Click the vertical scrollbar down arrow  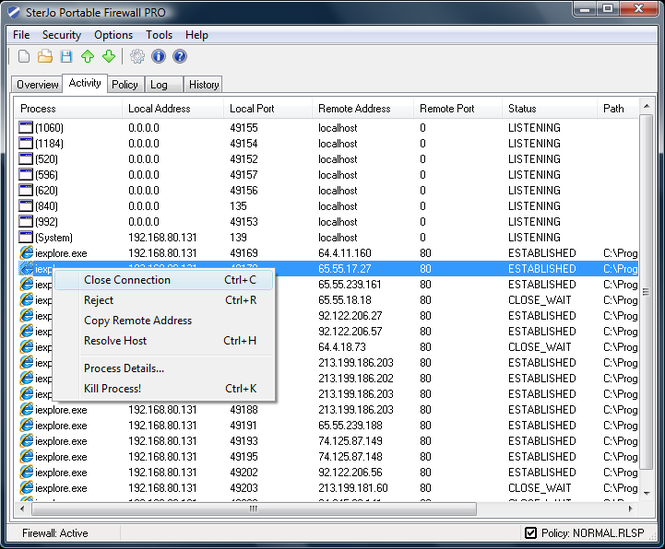[646, 493]
